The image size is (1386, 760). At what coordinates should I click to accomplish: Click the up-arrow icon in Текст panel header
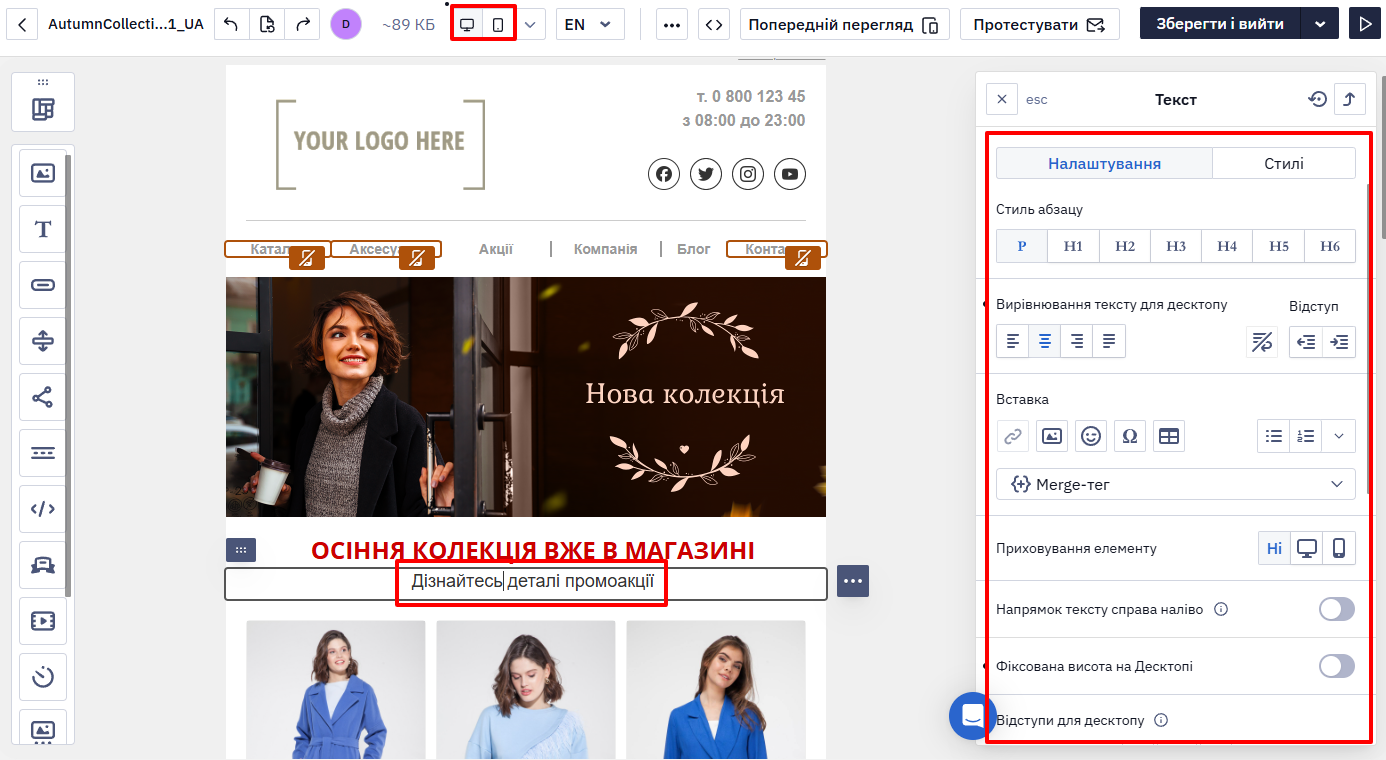click(1350, 99)
